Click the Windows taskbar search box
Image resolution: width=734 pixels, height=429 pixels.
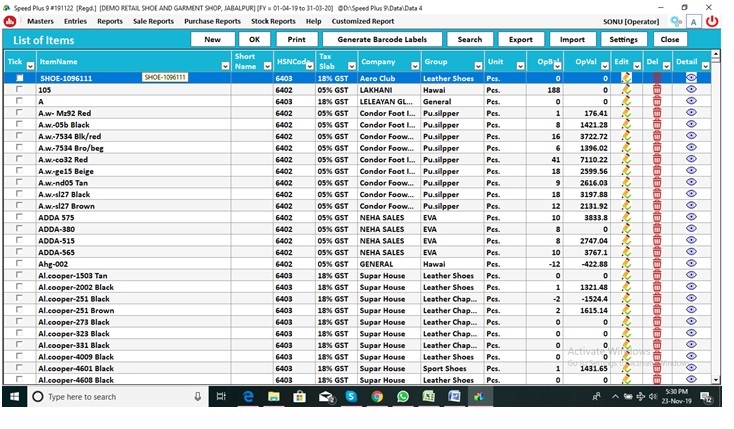tap(118, 397)
